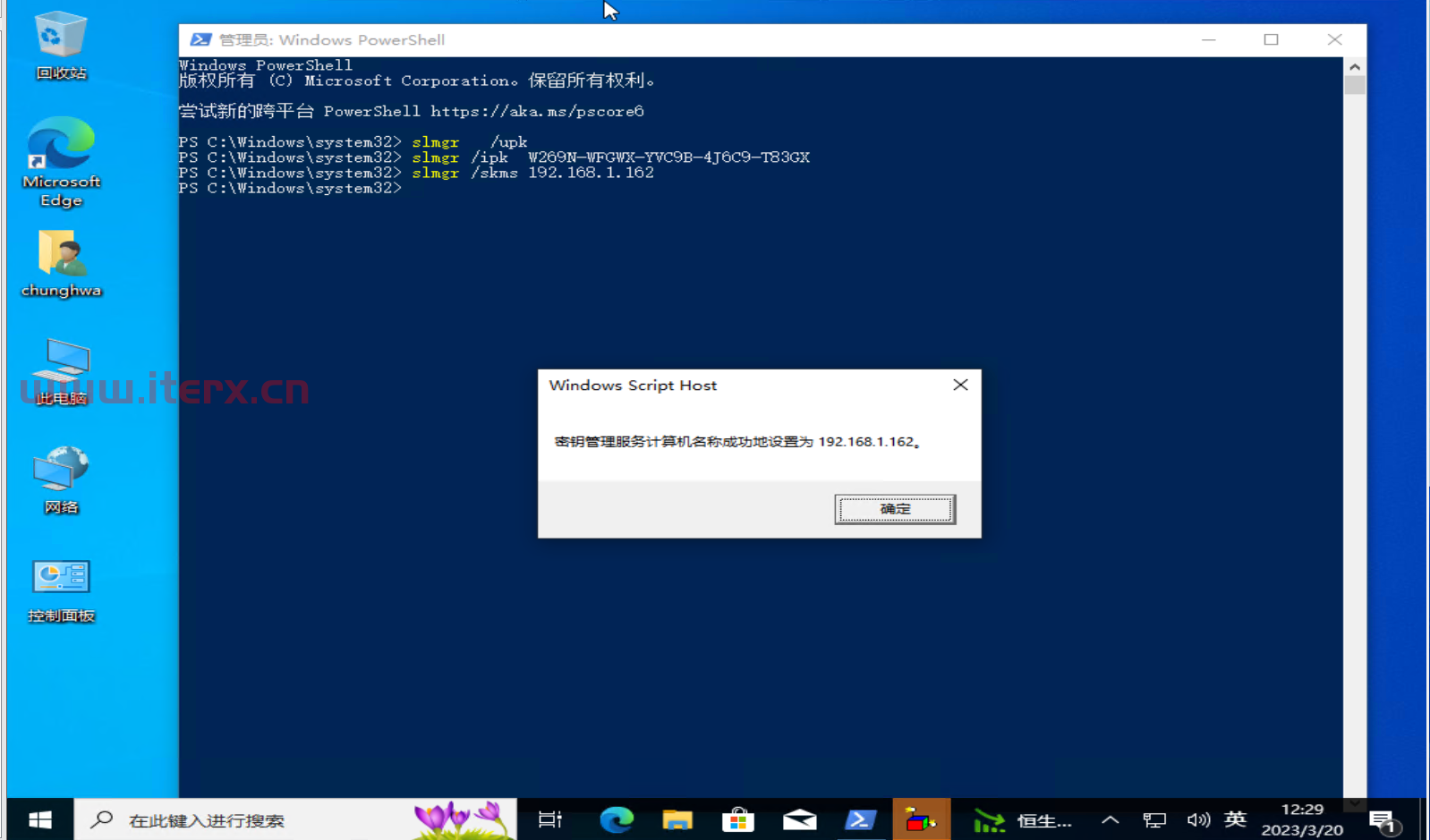Open the Mail app from the taskbar
The image size is (1430, 840).
coord(799,819)
